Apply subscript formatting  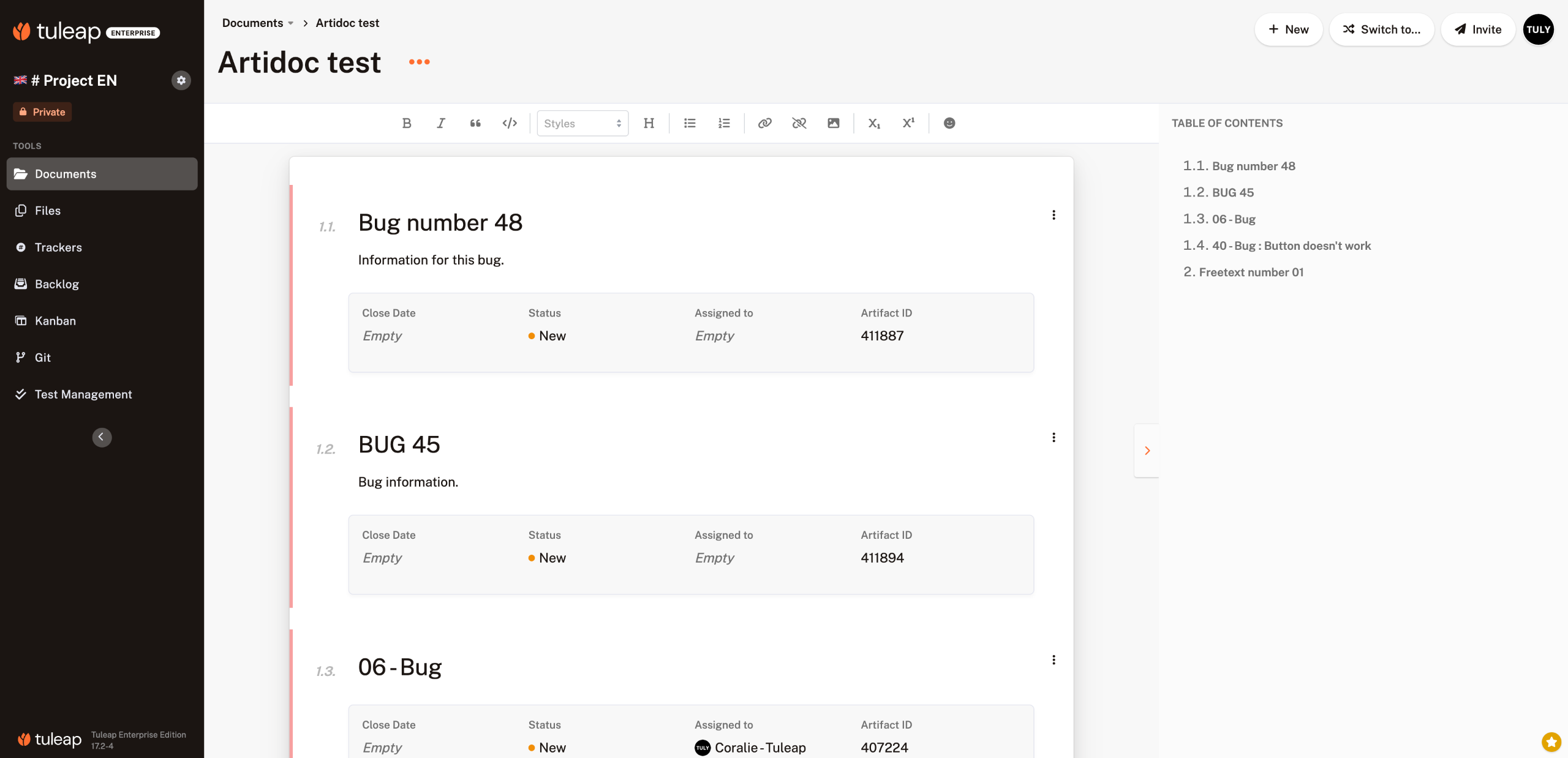tap(874, 123)
